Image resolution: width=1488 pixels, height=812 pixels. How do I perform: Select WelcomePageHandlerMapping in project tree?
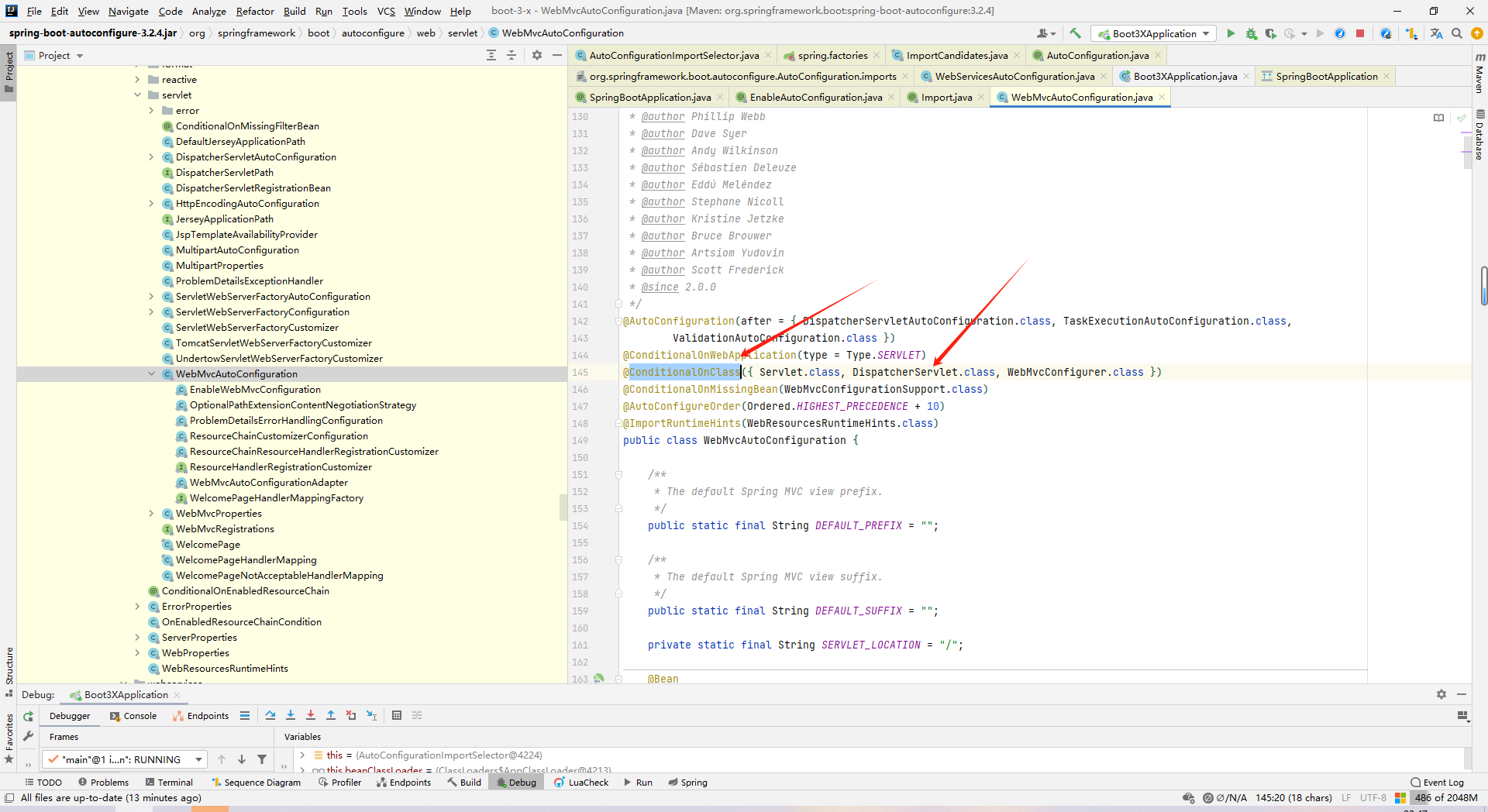point(246,559)
